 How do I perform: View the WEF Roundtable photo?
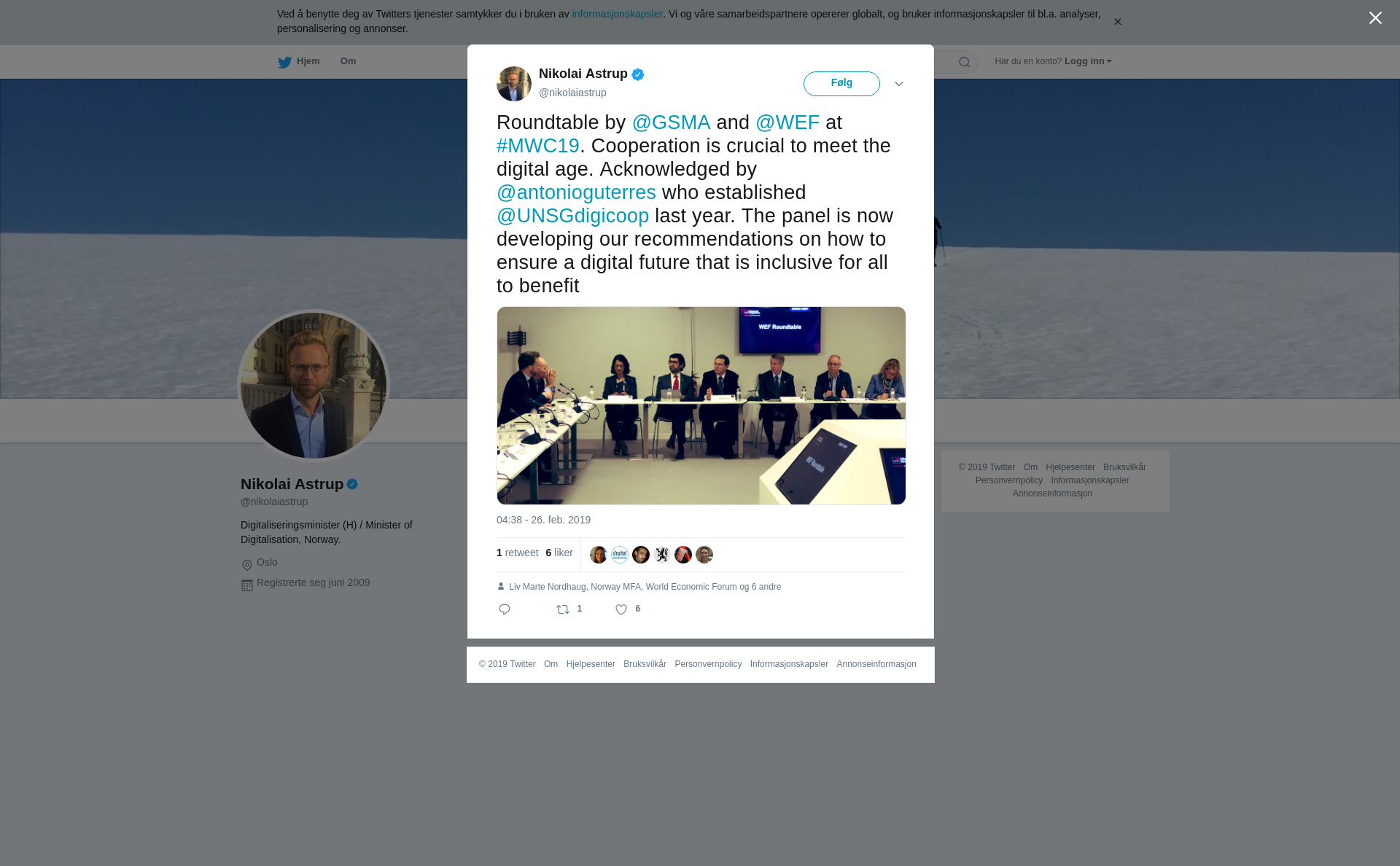(x=701, y=405)
